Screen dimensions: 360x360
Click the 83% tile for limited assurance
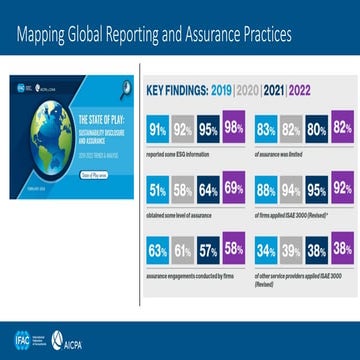tap(266, 129)
